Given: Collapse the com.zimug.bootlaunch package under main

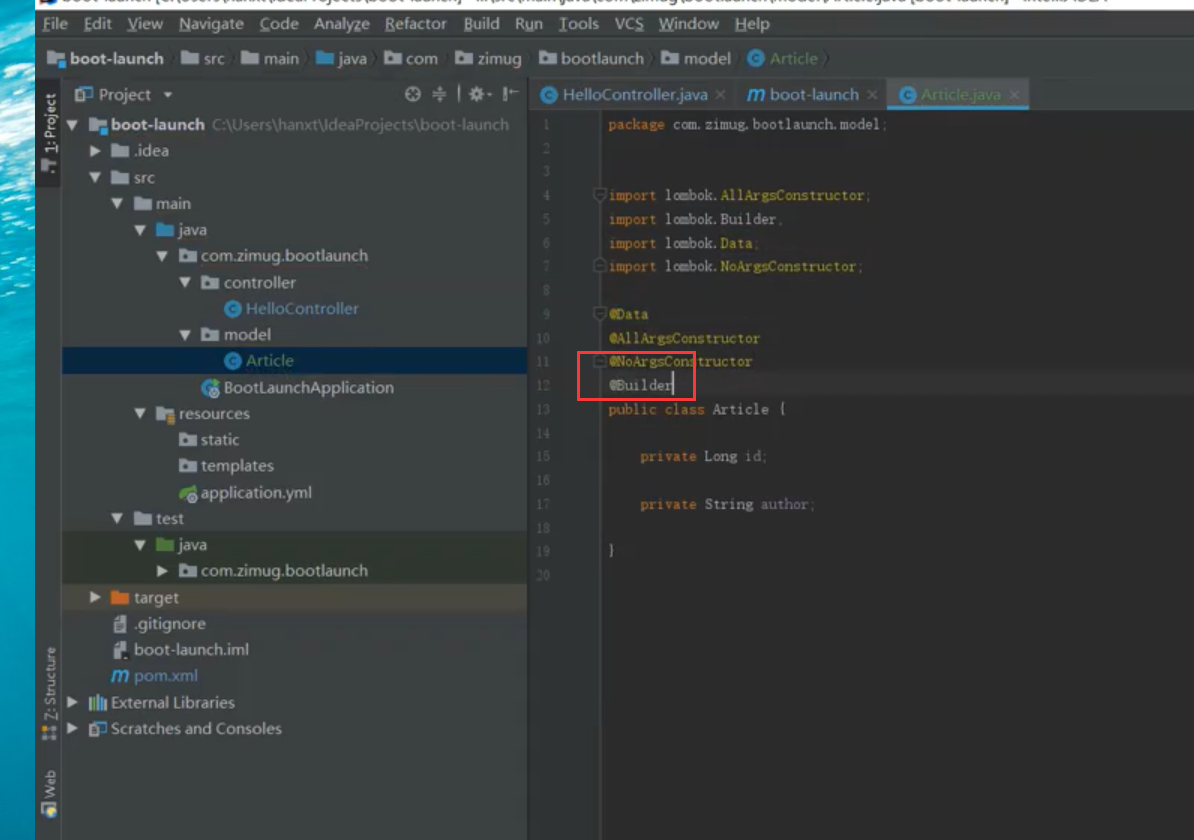Looking at the screenshot, I should [162, 256].
